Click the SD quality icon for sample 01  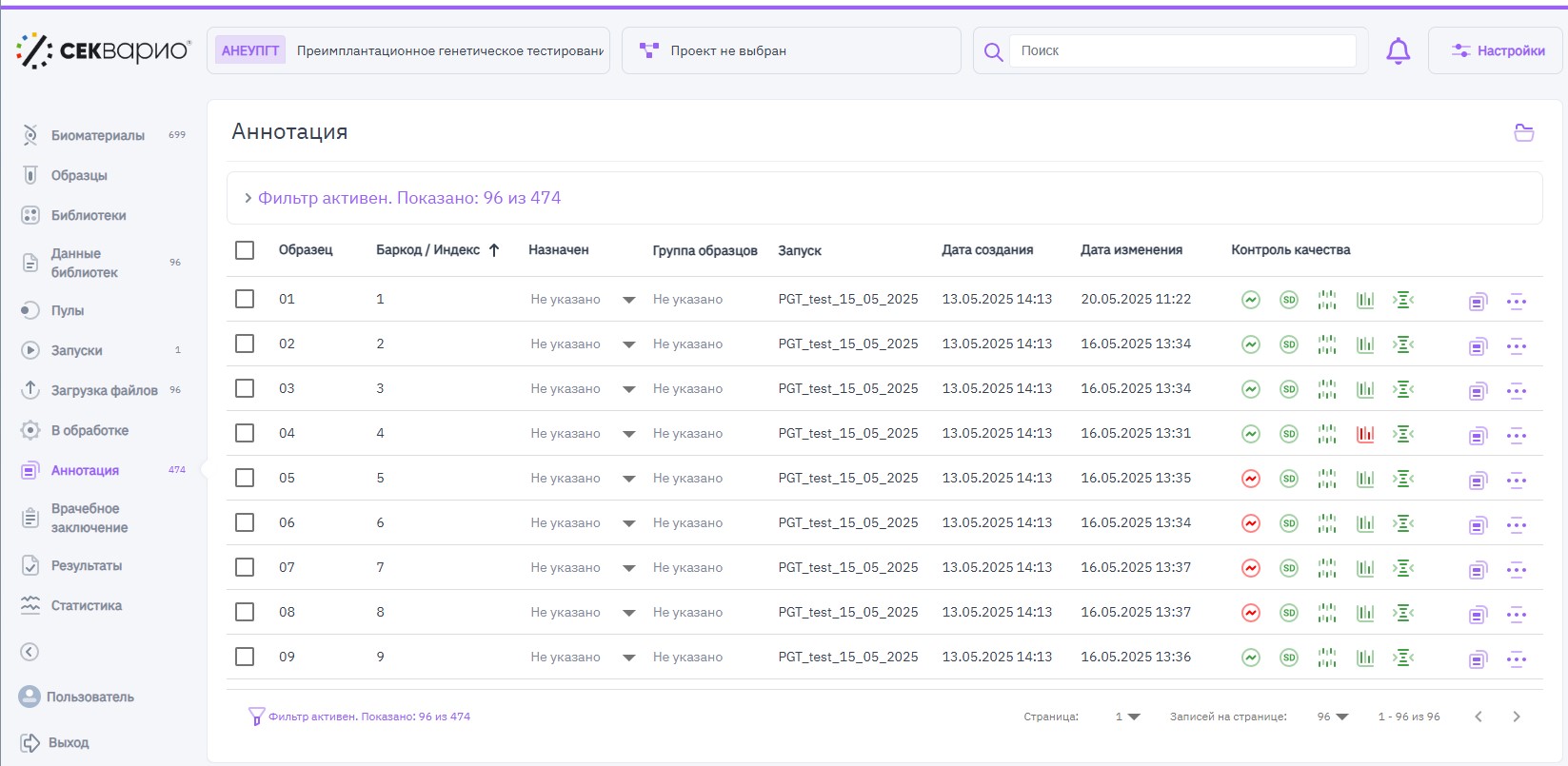tap(1289, 300)
